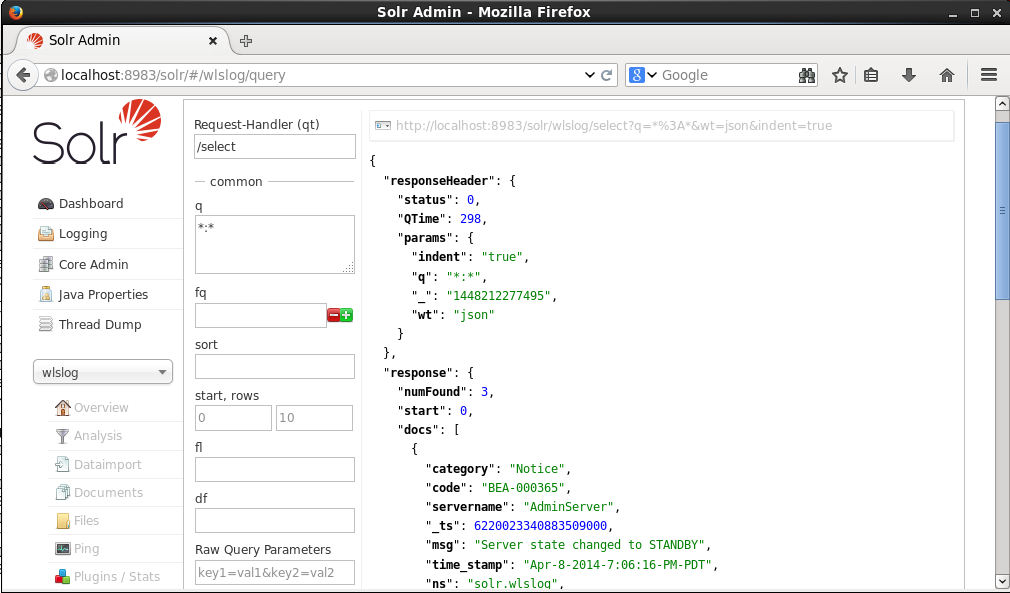Click the Files folder icon
This screenshot has height=593, width=1010.
click(x=62, y=520)
